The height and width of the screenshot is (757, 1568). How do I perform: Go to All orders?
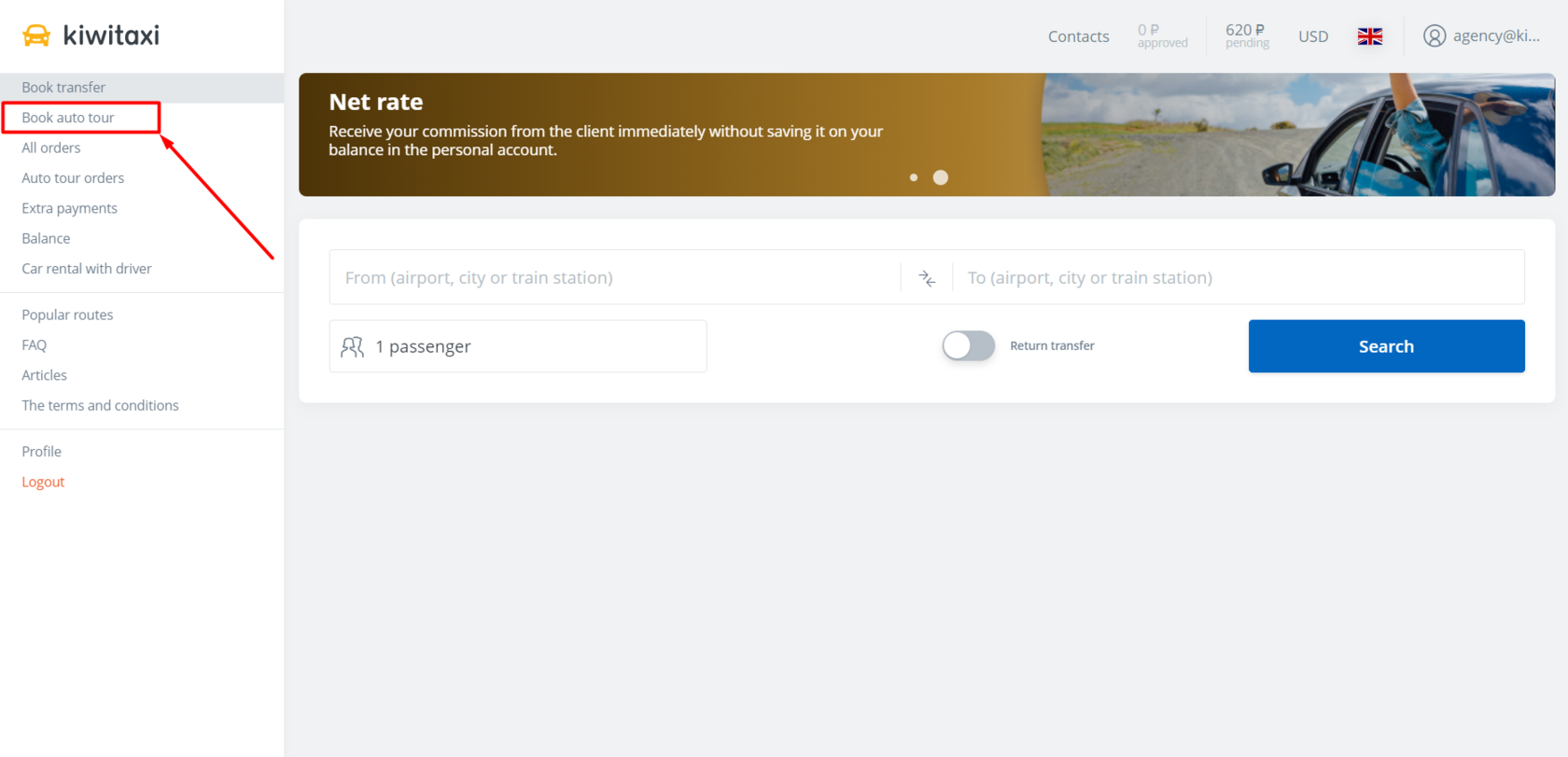coord(51,147)
